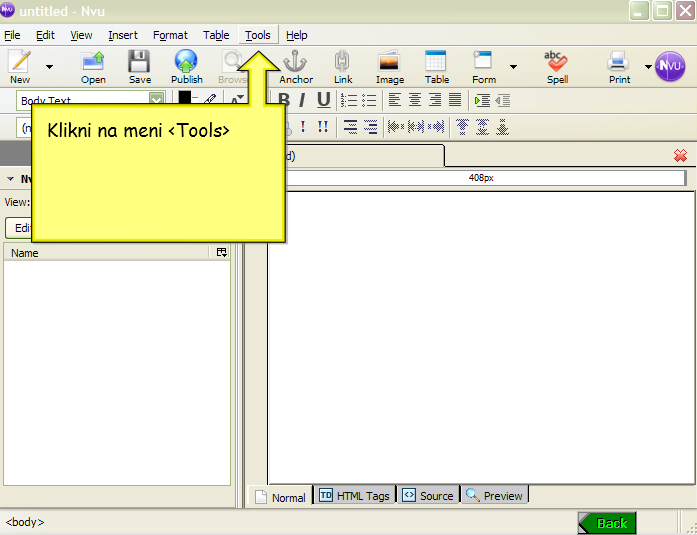Screen dimensions: 697x535
Task: Toggle the numbered list button
Action: pos(349,100)
